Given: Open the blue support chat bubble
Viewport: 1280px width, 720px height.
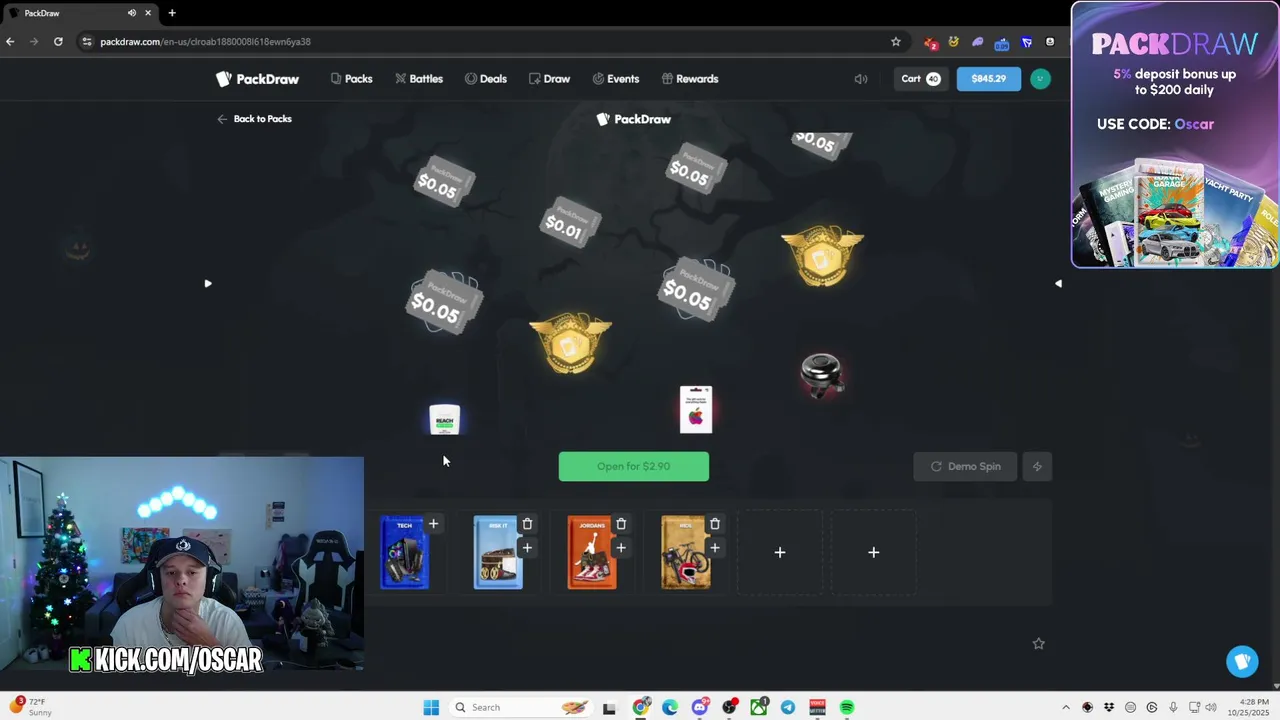Looking at the screenshot, I should tap(1242, 661).
